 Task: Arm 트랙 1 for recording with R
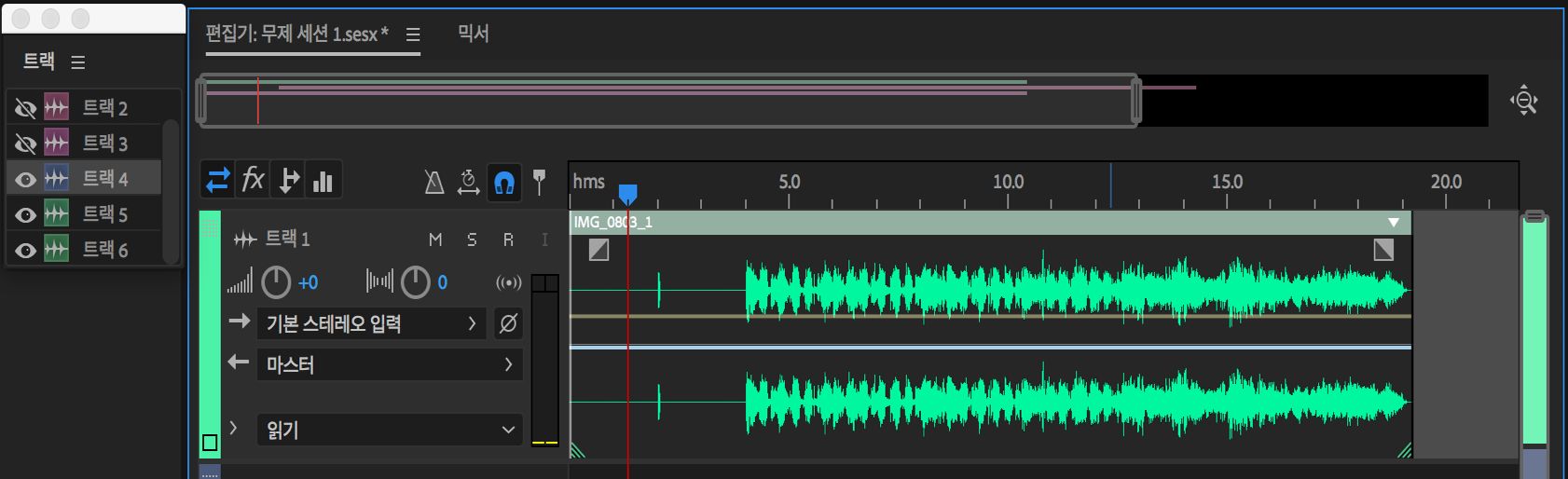click(508, 239)
